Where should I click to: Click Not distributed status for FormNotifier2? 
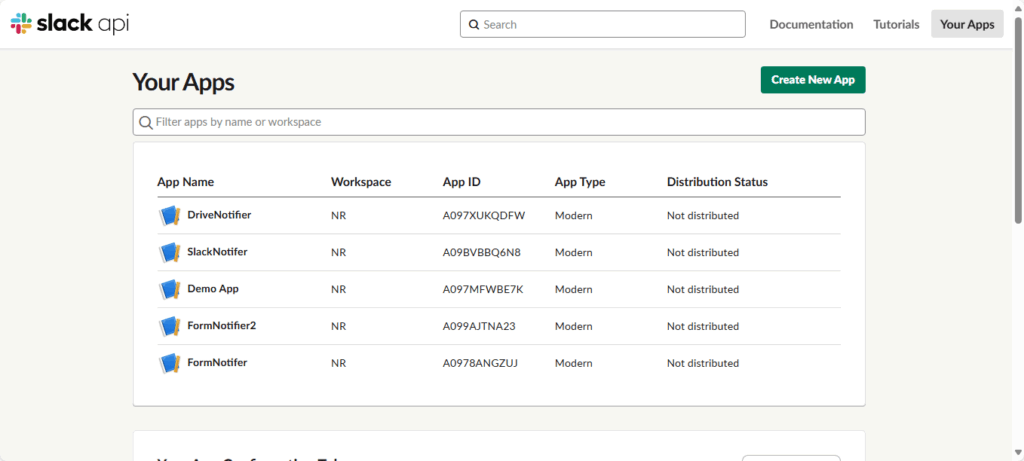pos(703,326)
